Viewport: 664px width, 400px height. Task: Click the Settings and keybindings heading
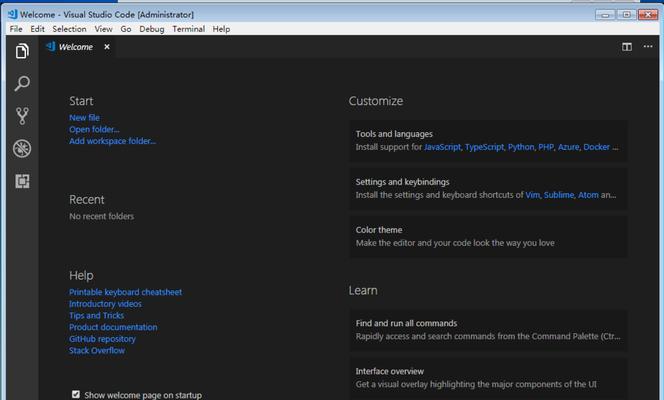(x=402, y=182)
